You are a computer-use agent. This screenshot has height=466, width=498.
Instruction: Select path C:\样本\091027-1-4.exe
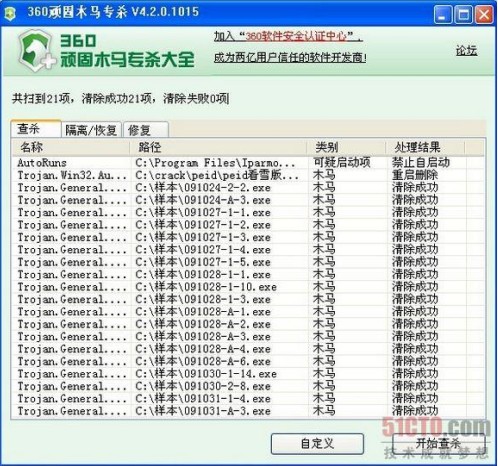click(203, 250)
